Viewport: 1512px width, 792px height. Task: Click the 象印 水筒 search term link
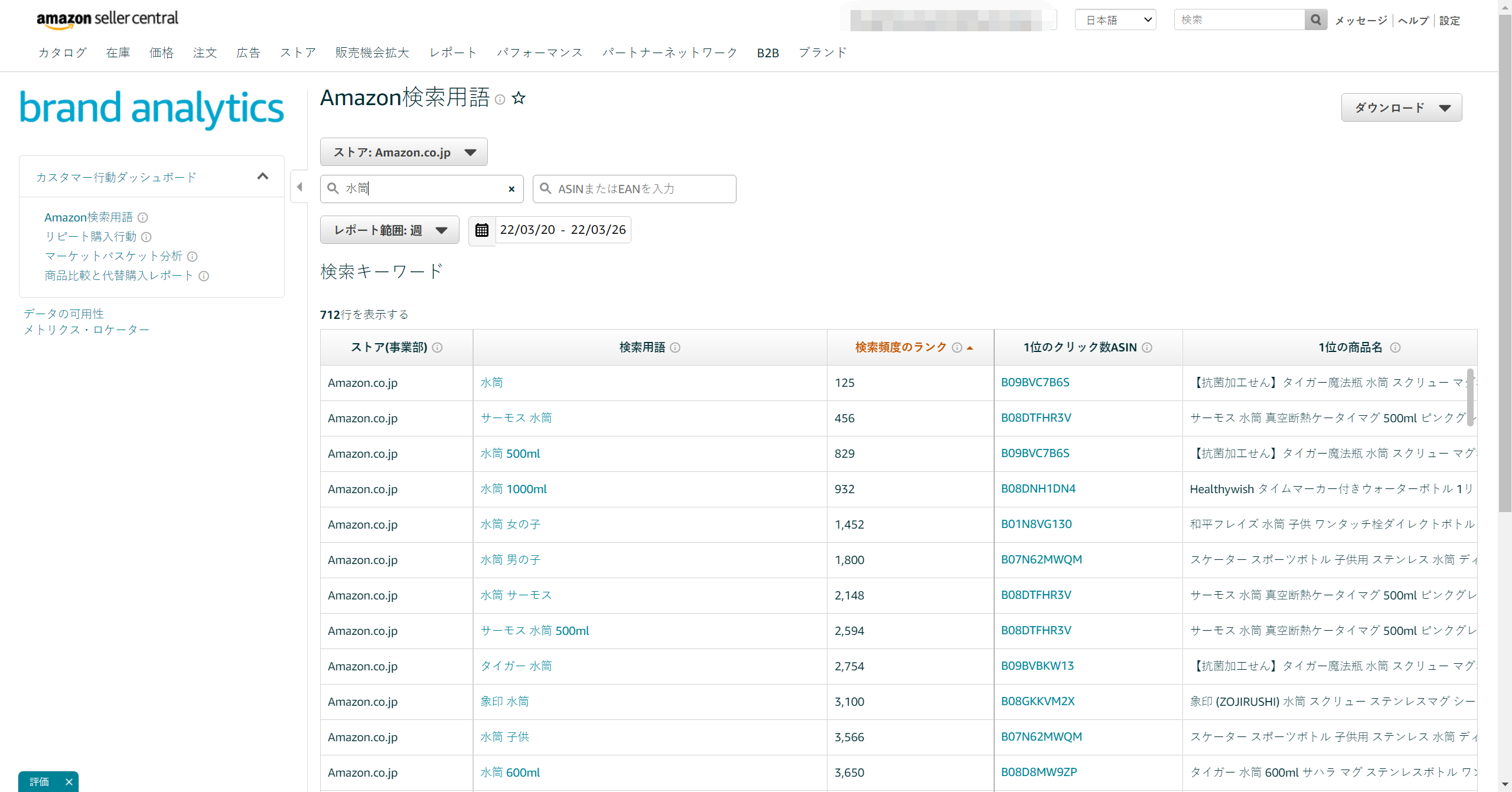504,701
